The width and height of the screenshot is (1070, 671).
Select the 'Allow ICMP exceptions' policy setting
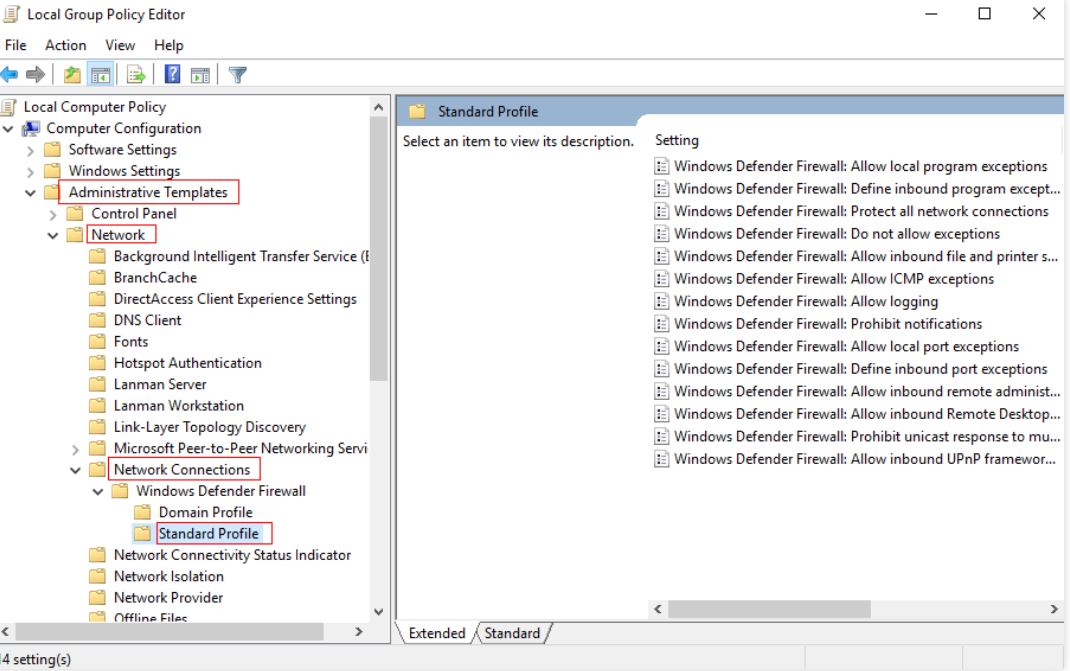tap(833, 279)
